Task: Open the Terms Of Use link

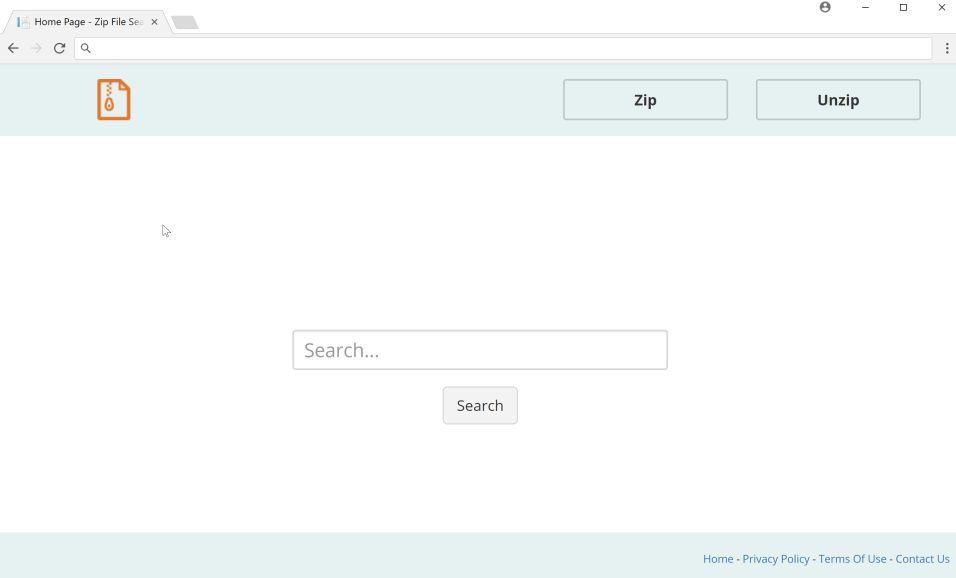Action: click(852, 558)
